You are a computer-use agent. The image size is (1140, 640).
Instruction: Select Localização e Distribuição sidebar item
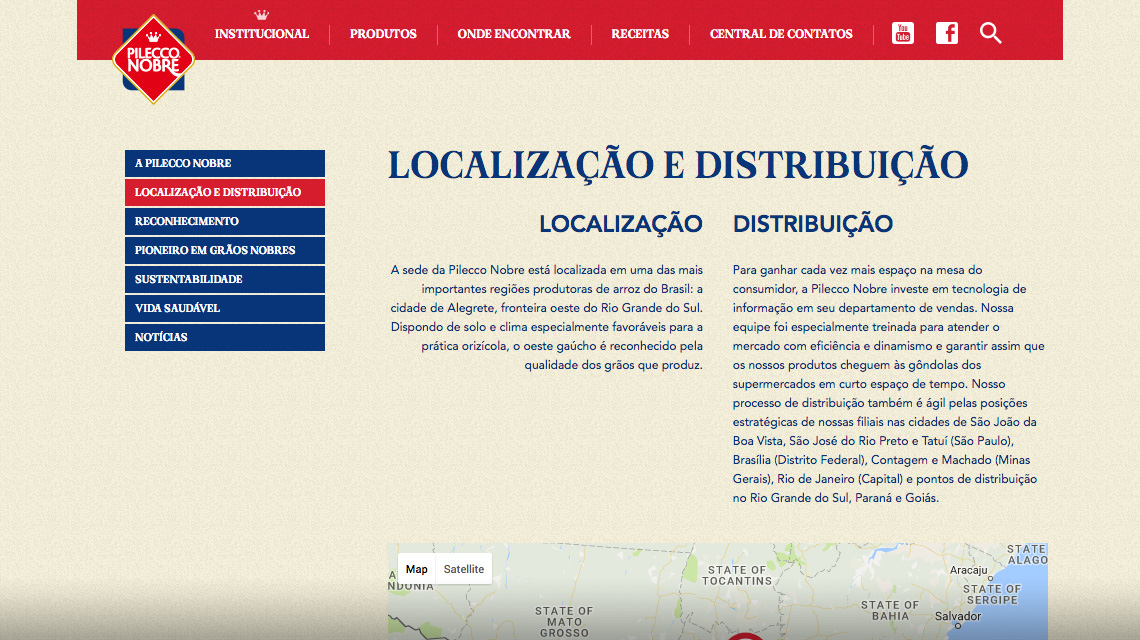click(225, 192)
